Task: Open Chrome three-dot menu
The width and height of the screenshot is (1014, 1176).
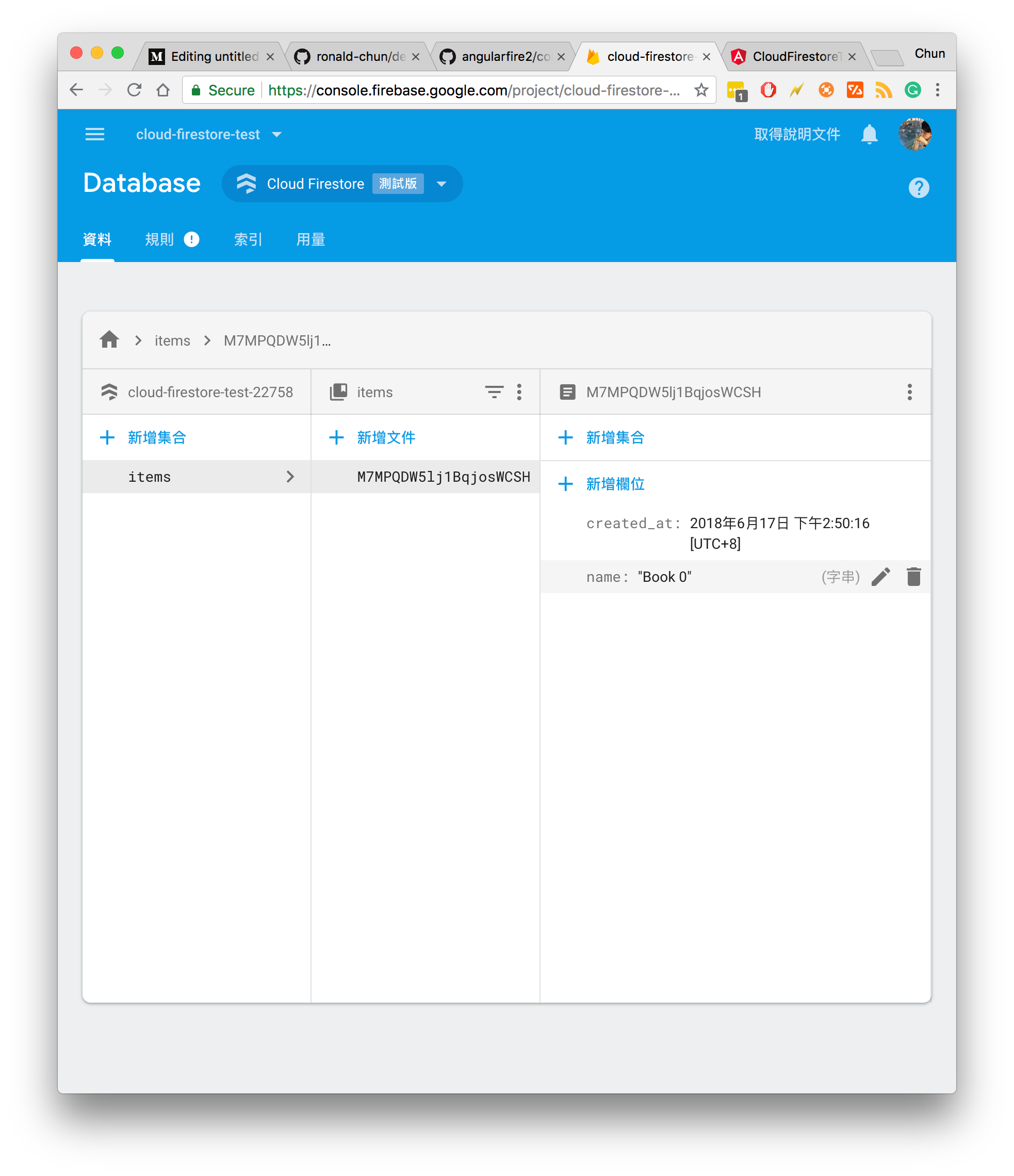Action: click(x=937, y=90)
